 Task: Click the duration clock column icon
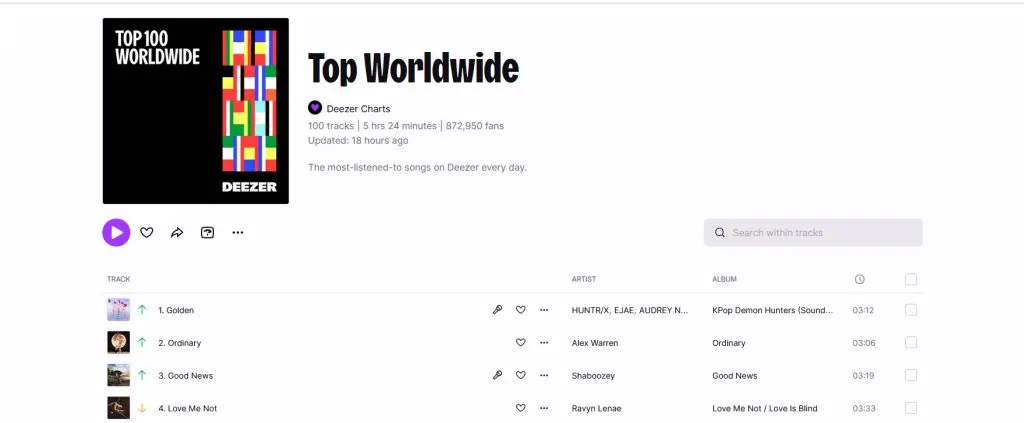coord(859,279)
